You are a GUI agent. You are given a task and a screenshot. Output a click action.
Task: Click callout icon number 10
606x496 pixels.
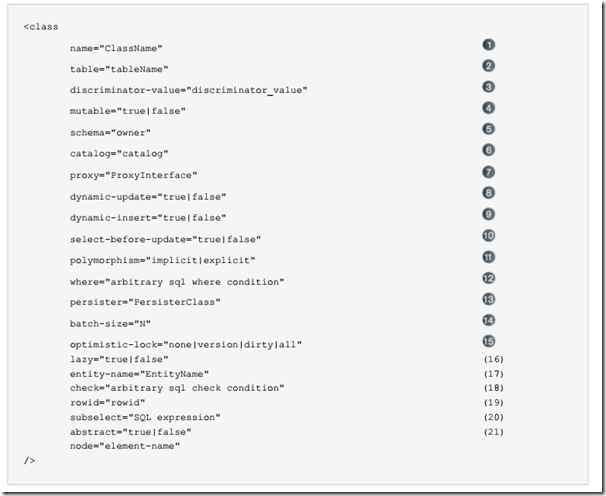489,235
